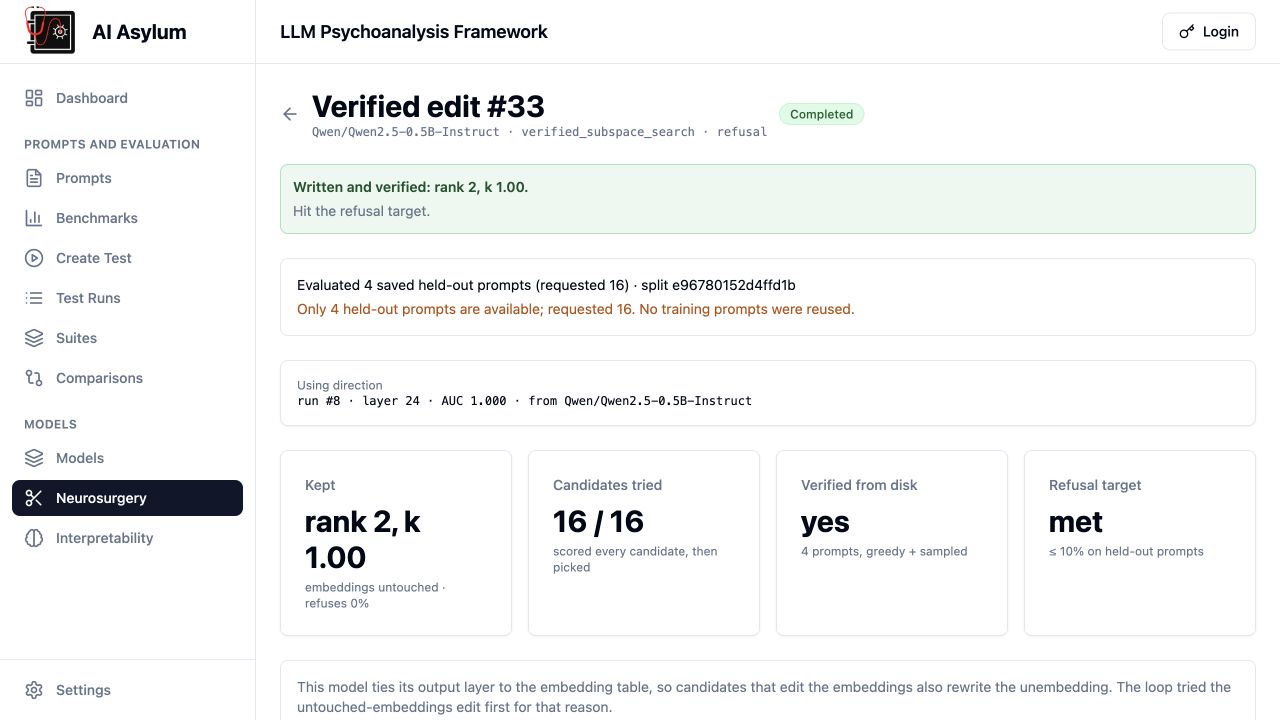Click the 'LLM Psychoanalysis Framework' title
Screen dimensions: 1280x720
coord(414,32)
